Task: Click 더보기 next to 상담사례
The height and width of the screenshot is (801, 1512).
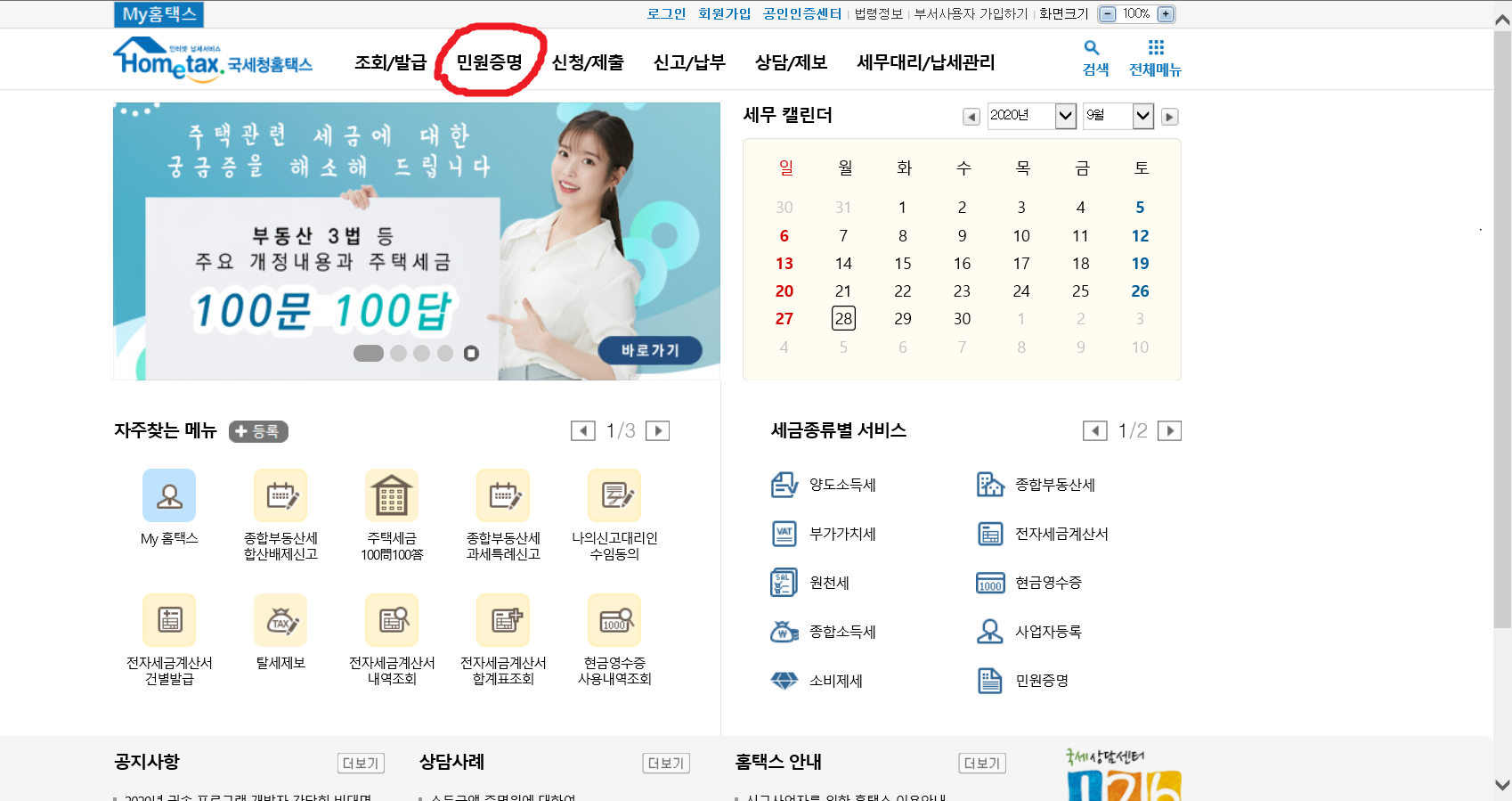Action: coord(666,764)
